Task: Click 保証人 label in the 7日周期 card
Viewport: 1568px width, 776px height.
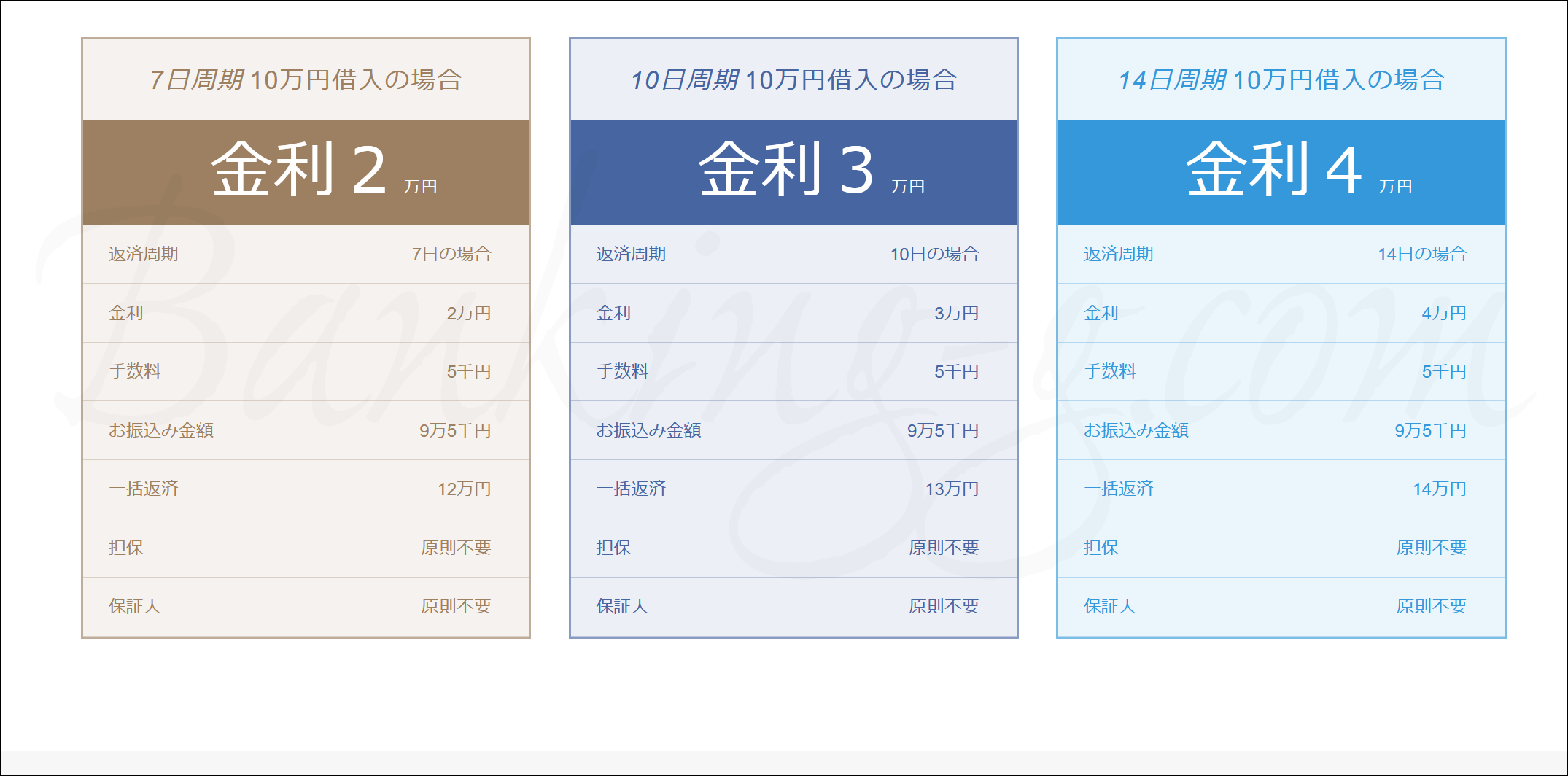Action: (x=135, y=606)
